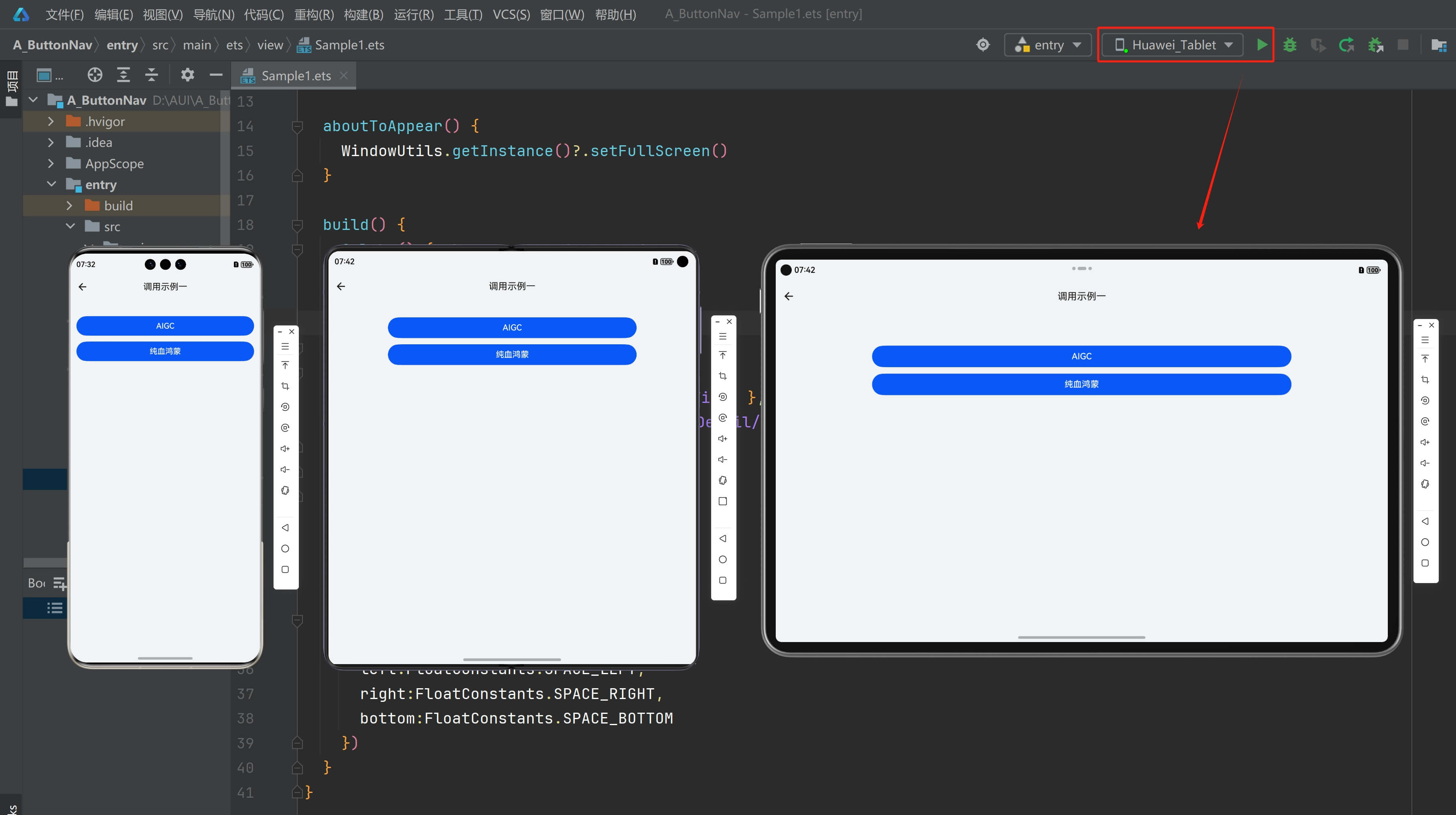
Task: Click back arrow in tablet emulator
Action: [789, 297]
